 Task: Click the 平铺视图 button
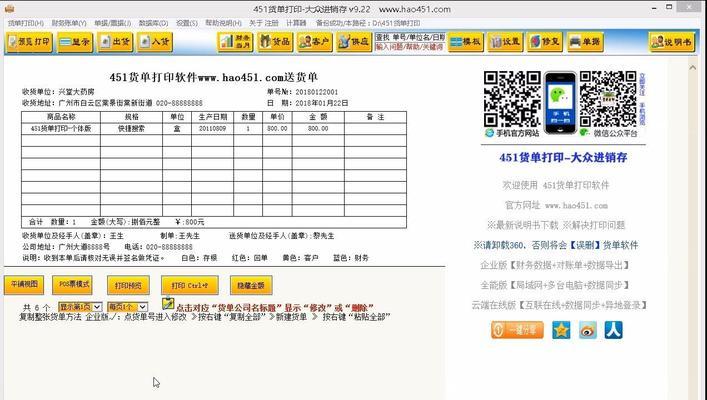[24, 285]
